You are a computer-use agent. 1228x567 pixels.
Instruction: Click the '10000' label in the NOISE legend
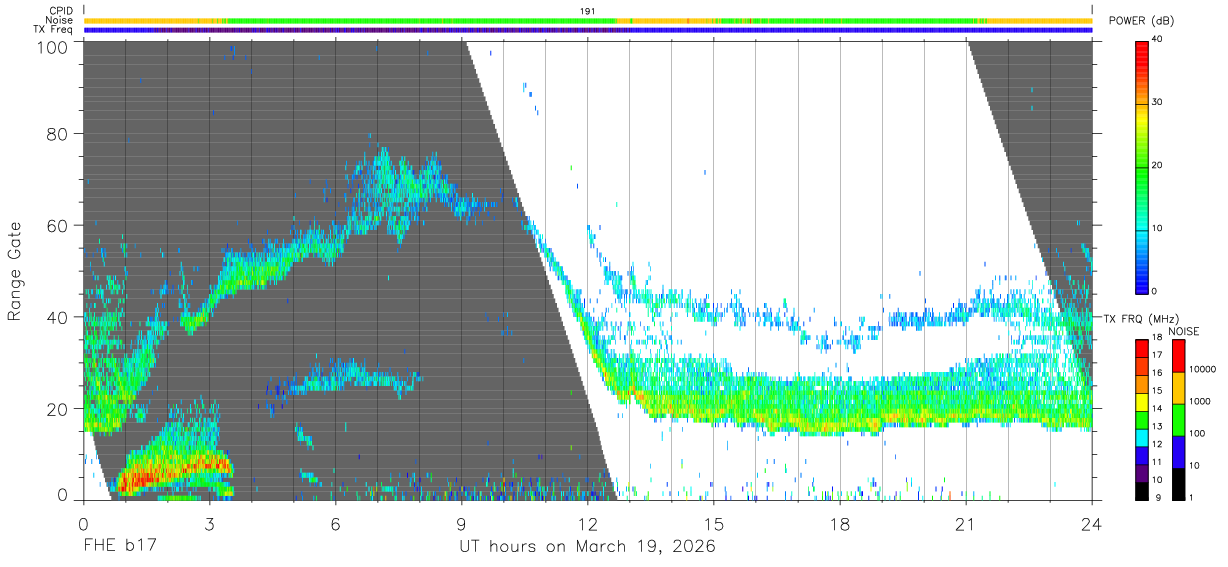(x=1204, y=368)
